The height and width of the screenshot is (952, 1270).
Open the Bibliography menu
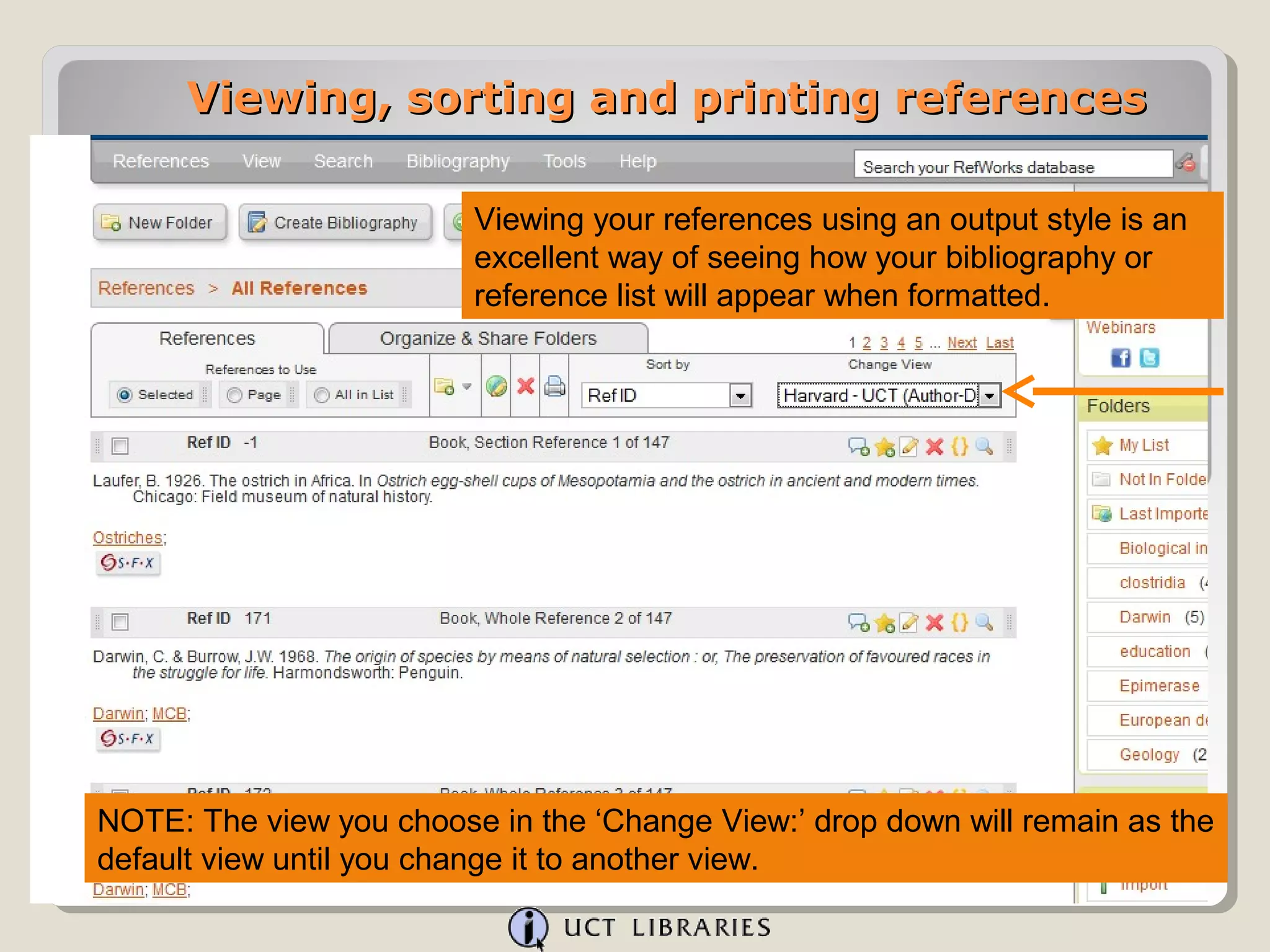[x=458, y=161]
